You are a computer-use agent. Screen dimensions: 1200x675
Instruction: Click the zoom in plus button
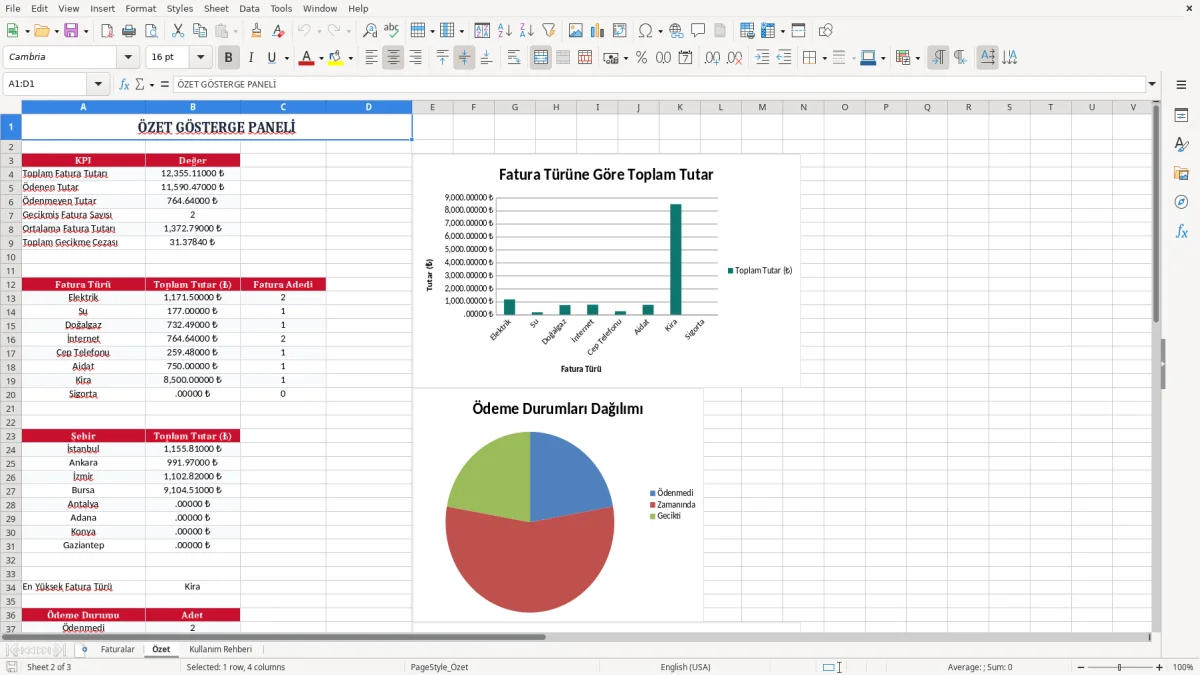1159,667
